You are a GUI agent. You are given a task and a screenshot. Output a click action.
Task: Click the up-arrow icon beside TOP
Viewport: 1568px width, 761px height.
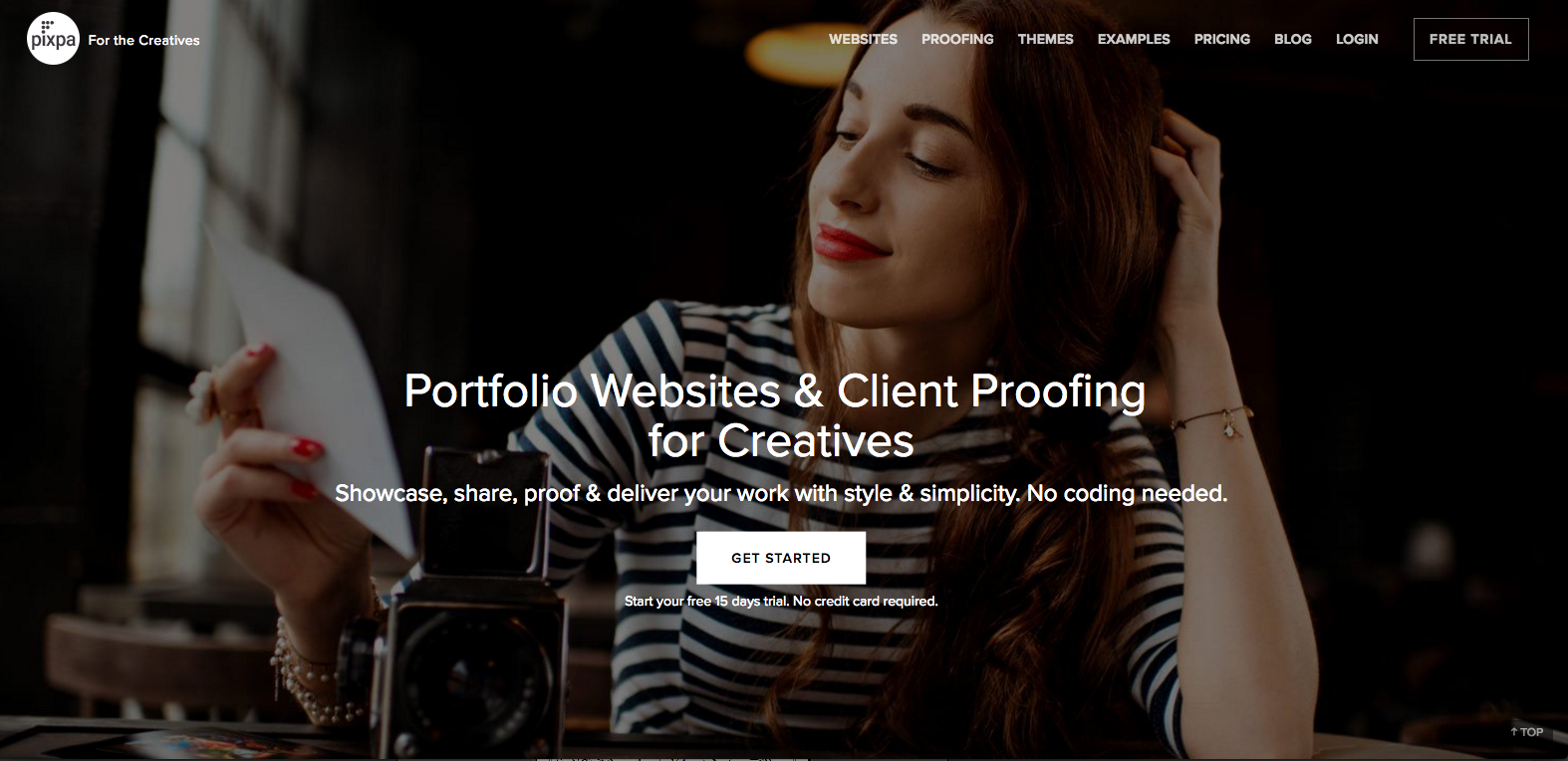[x=1514, y=731]
